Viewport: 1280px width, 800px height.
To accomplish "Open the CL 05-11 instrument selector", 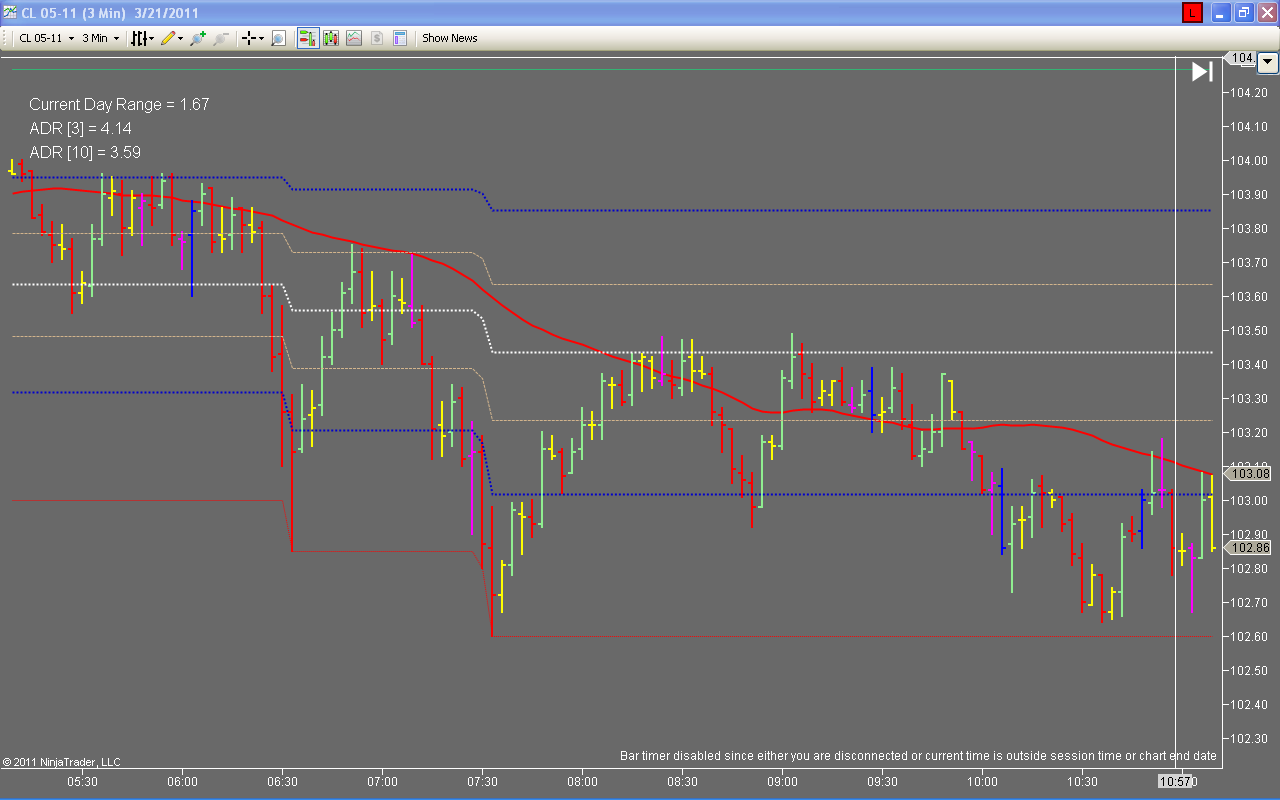I will coord(46,38).
